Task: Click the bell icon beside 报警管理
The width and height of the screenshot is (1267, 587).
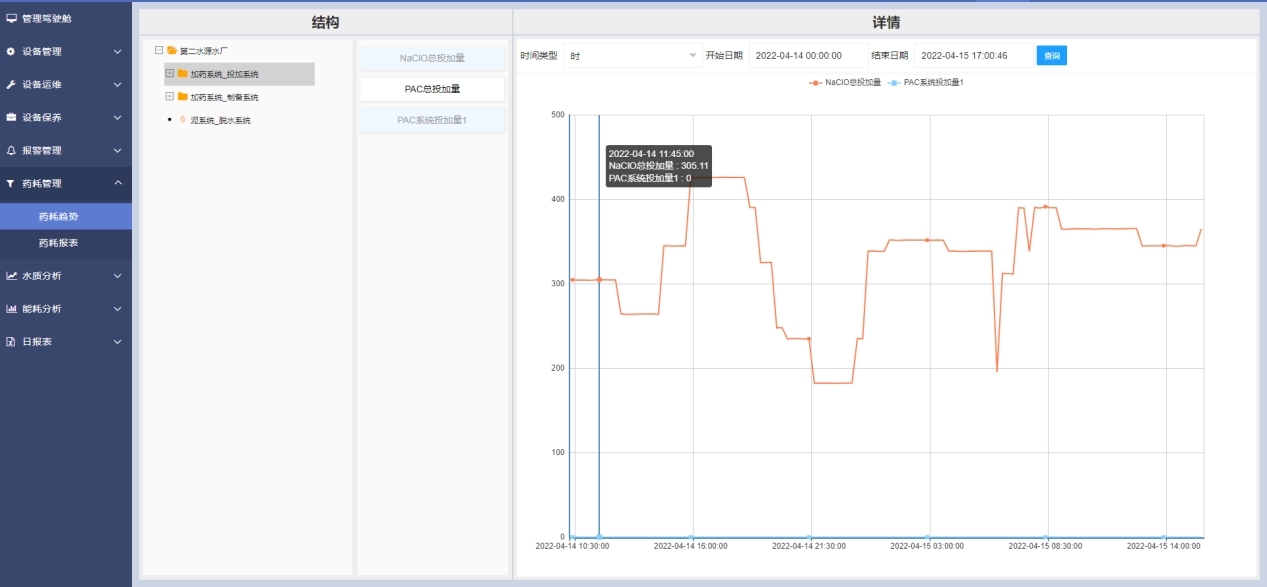Action: tap(11, 150)
